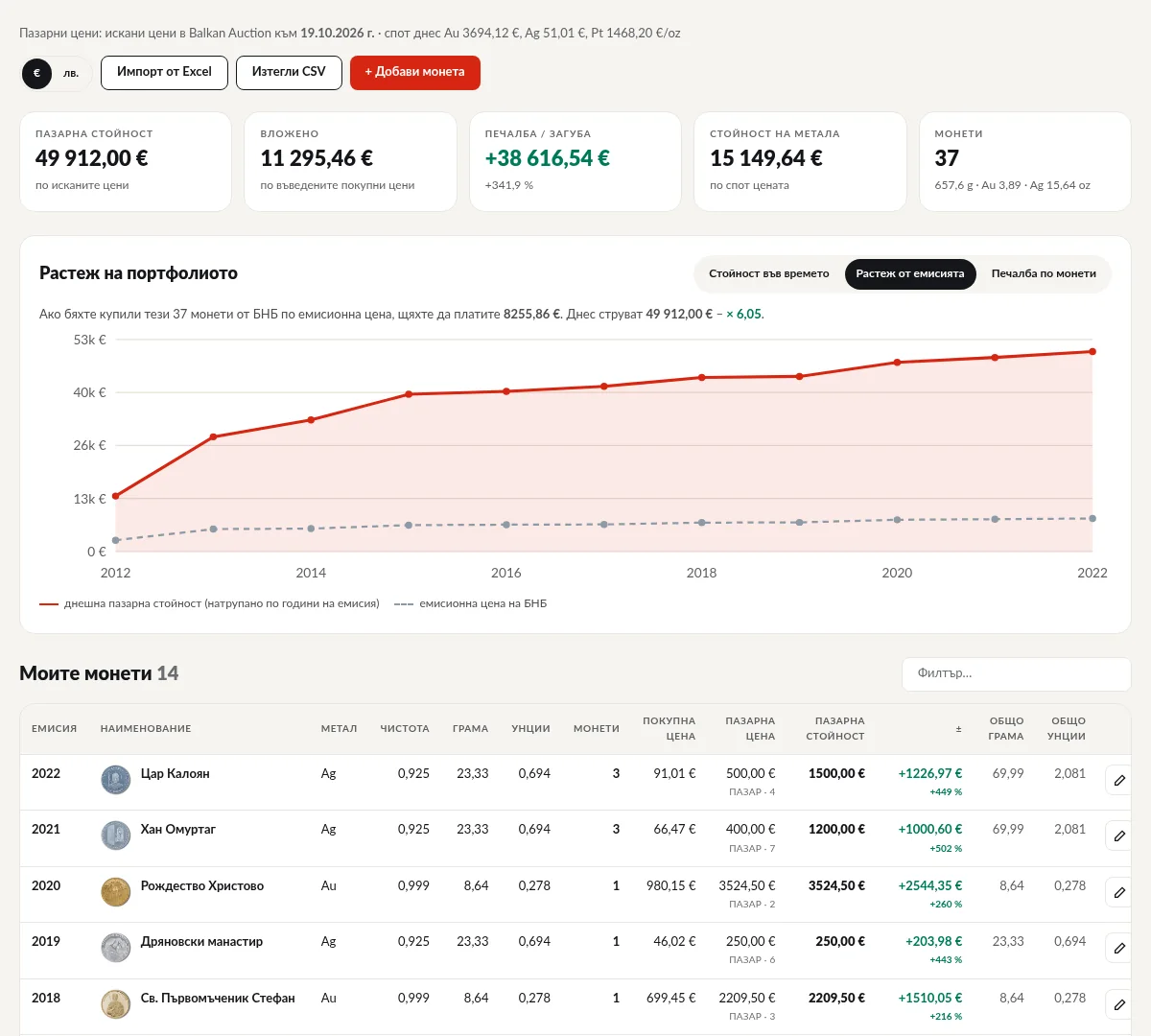Click ПАЗАР · 2 under 3524,50 €

(752, 905)
